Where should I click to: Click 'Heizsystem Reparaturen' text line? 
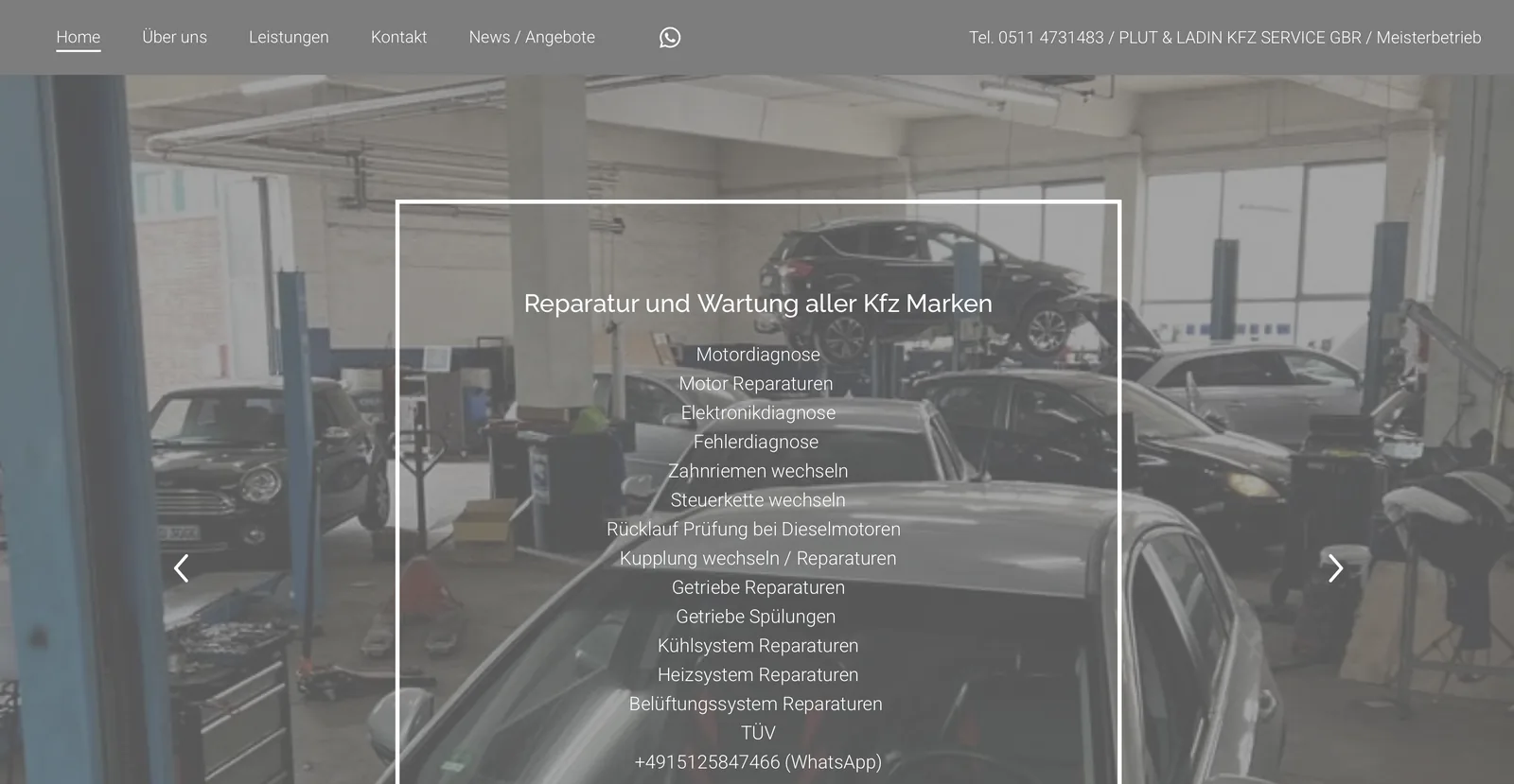coord(758,675)
